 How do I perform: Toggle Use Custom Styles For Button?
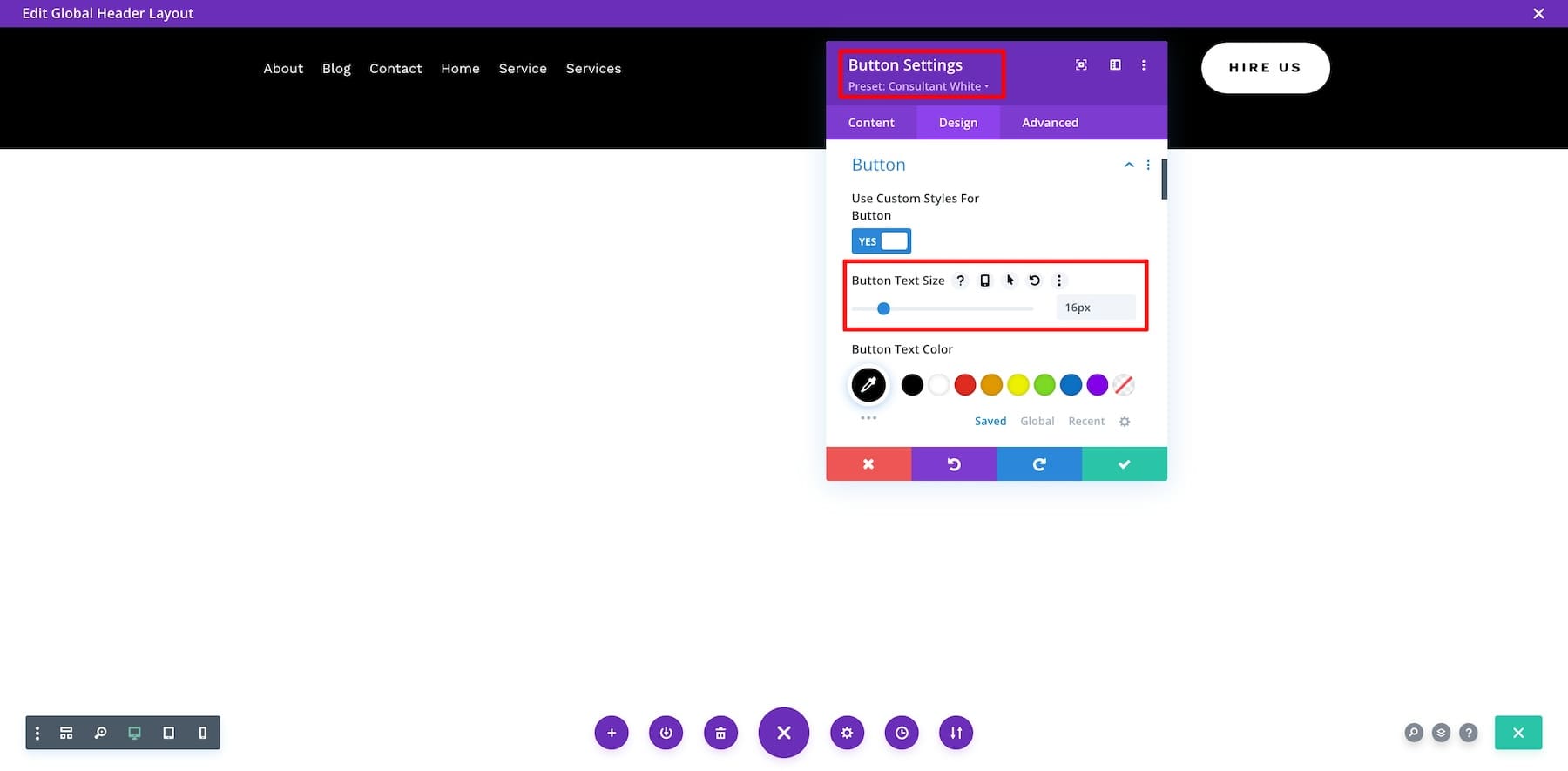coord(881,241)
